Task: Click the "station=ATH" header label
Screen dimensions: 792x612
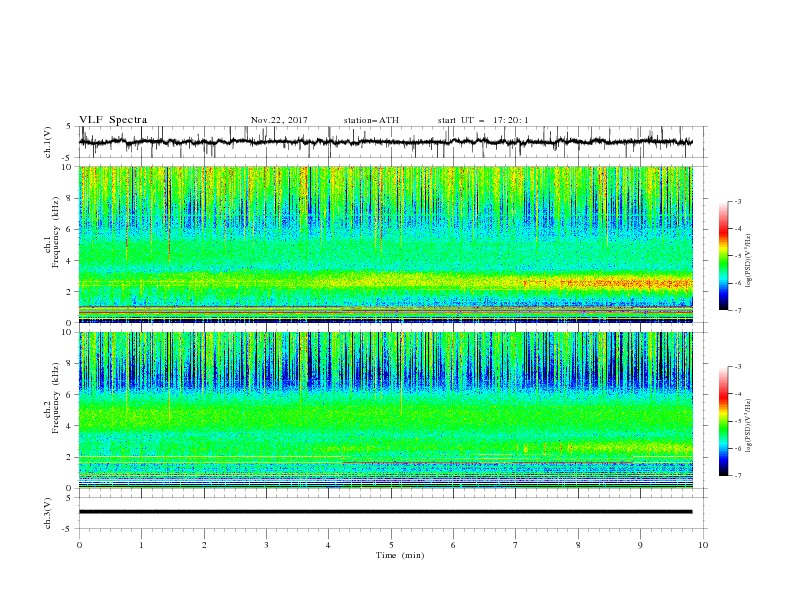Action: (x=371, y=120)
